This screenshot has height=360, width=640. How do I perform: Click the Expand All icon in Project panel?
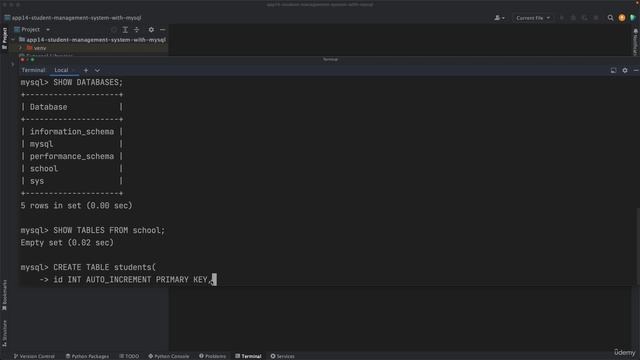tap(125, 30)
